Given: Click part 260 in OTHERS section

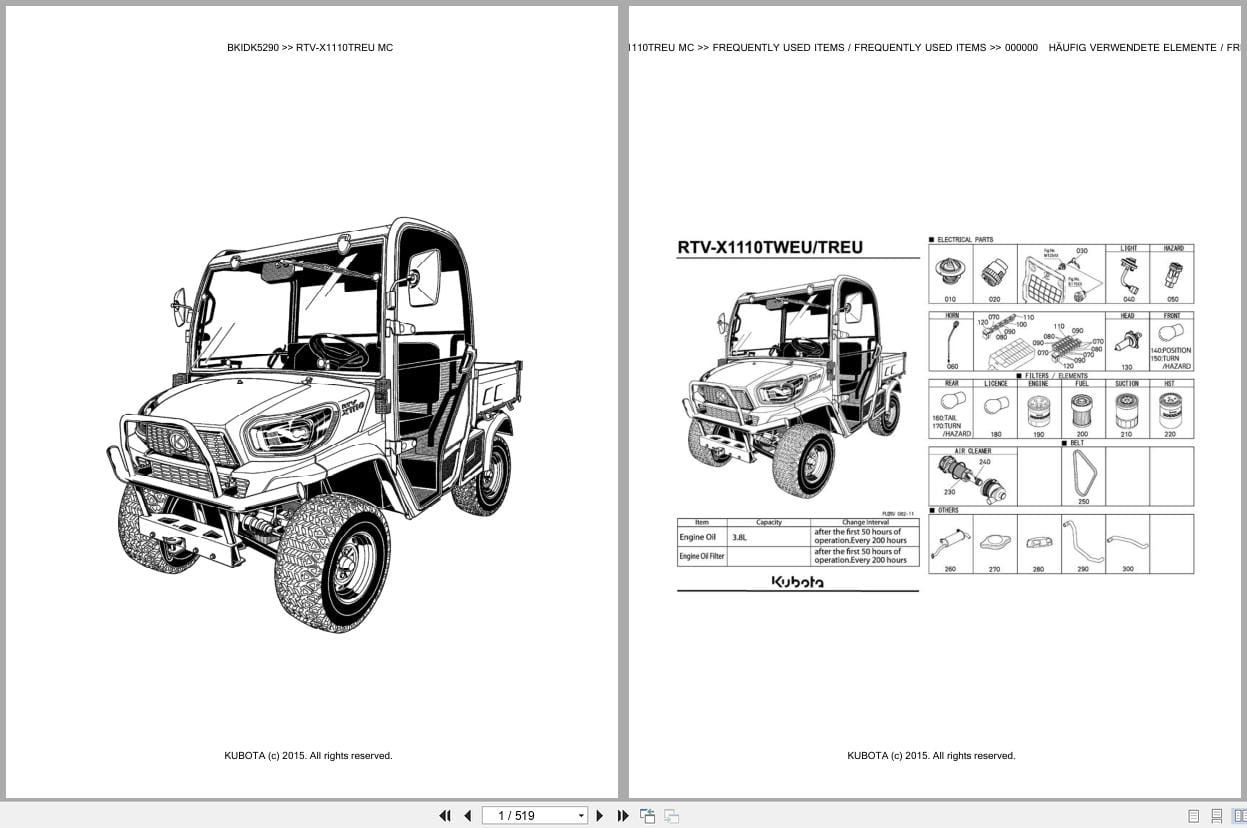Looking at the screenshot, I should coord(949,545).
